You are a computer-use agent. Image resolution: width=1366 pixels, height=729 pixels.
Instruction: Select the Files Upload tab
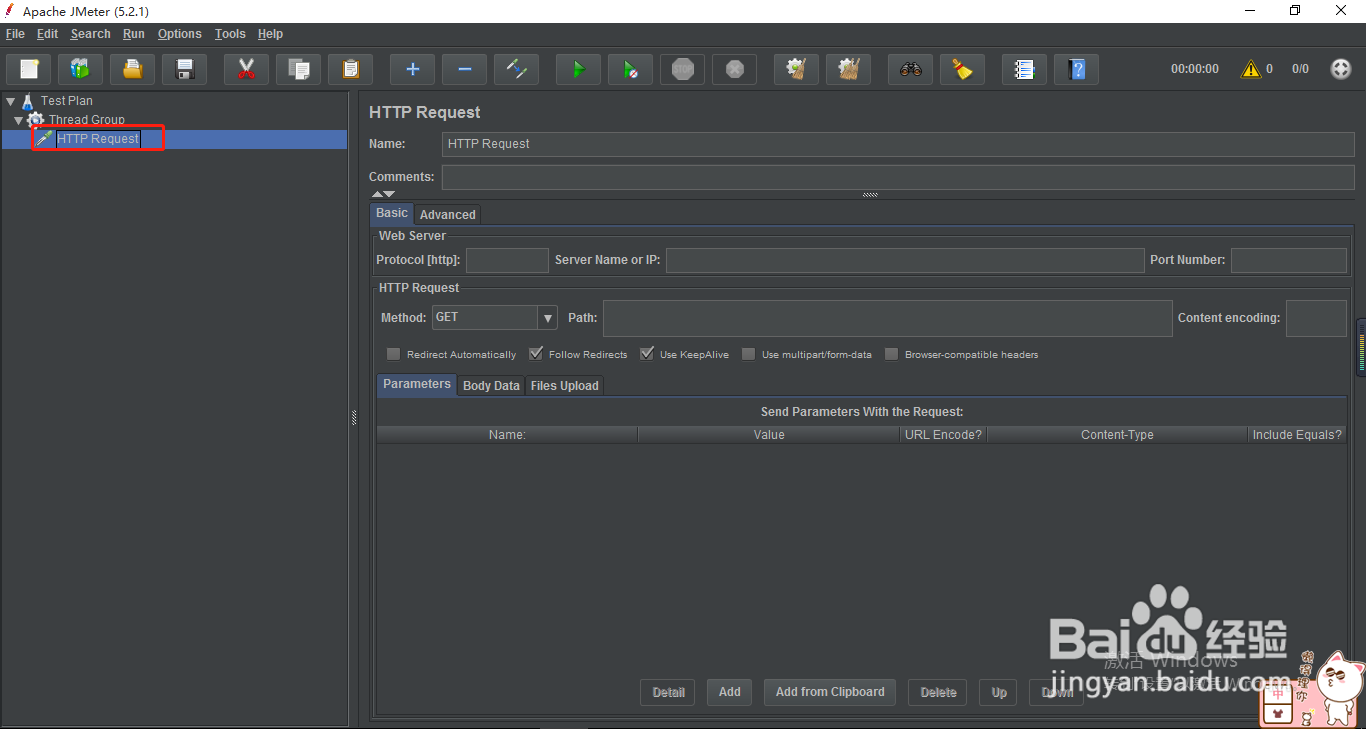564,385
